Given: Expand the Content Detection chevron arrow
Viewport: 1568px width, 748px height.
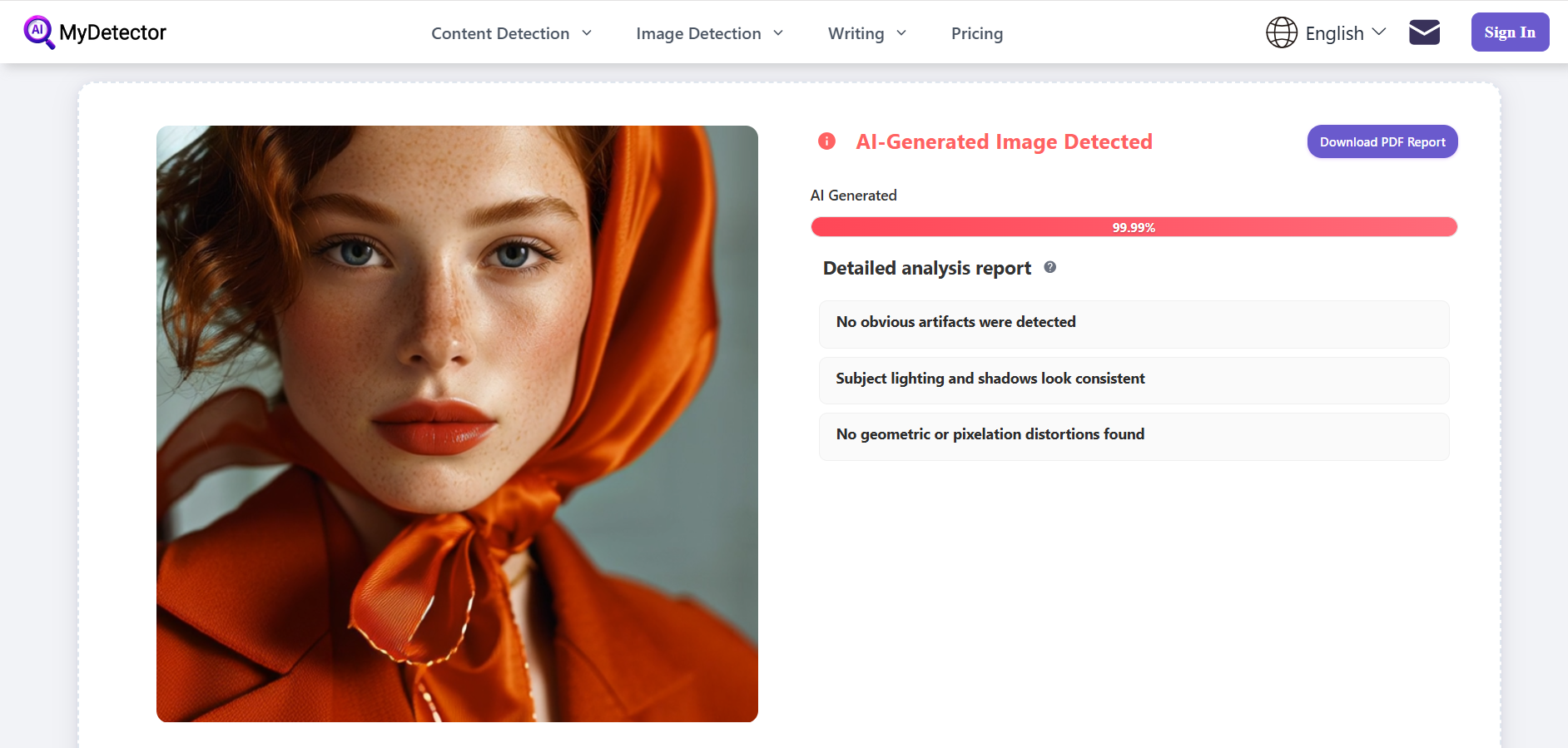Looking at the screenshot, I should pyautogui.click(x=587, y=33).
